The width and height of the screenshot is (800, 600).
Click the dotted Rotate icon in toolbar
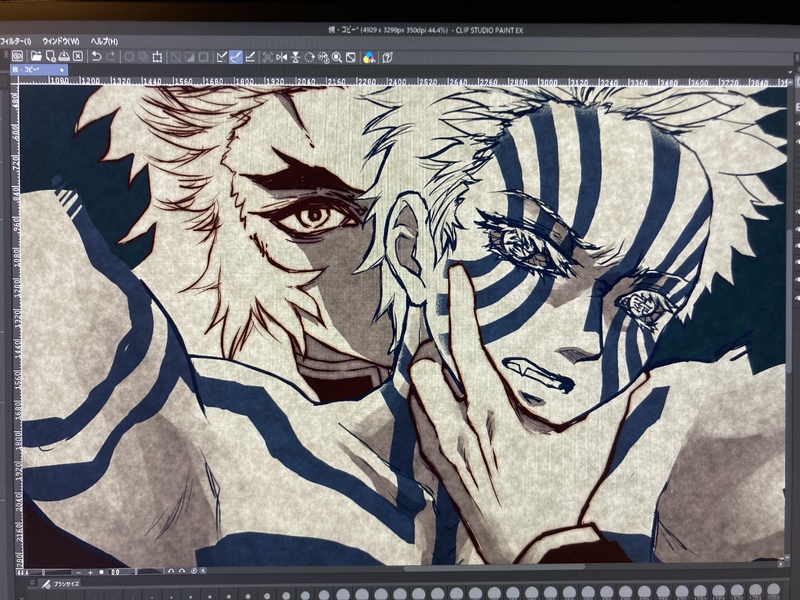309,58
